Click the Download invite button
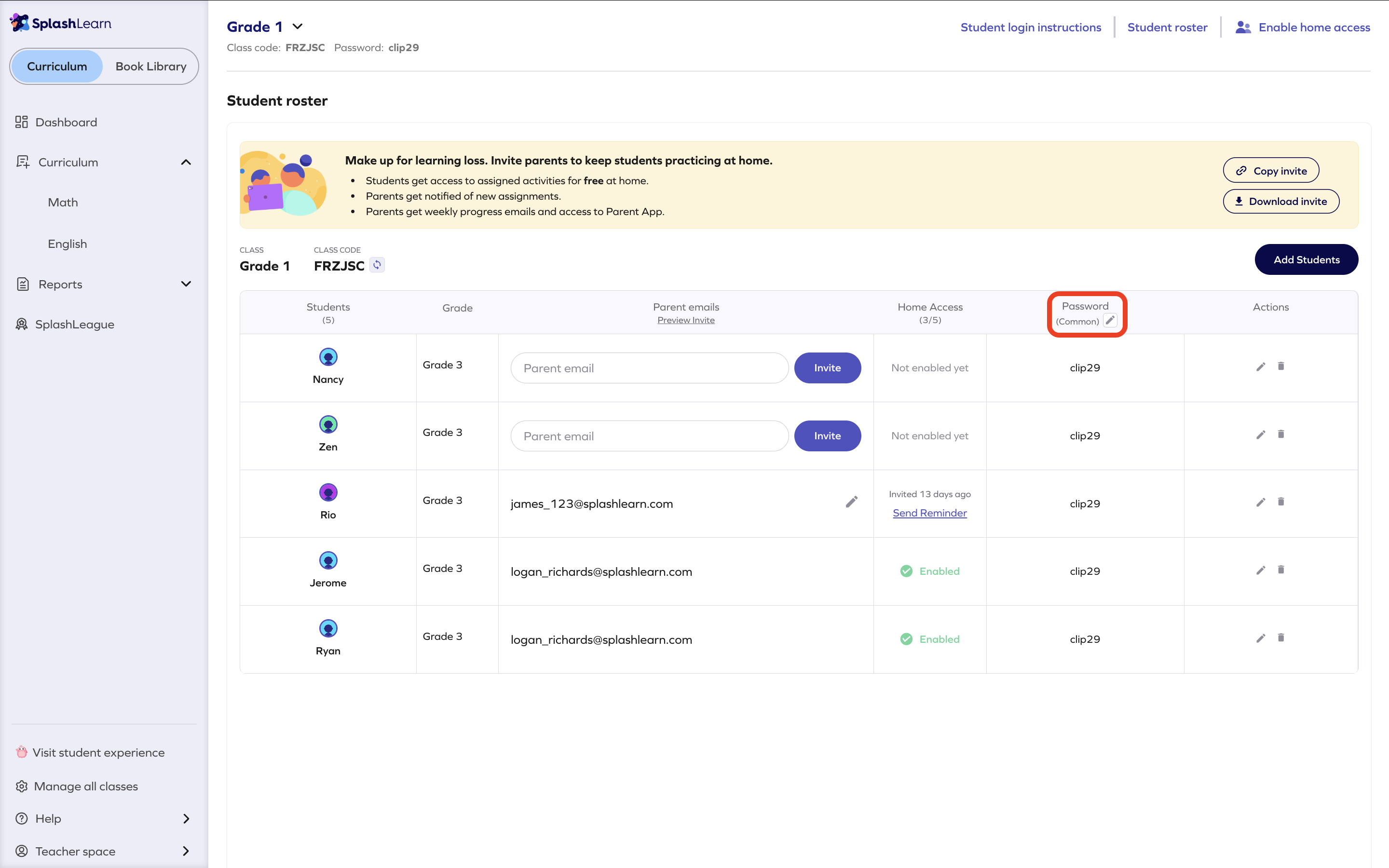Image resolution: width=1389 pixels, height=868 pixels. 1281,202
